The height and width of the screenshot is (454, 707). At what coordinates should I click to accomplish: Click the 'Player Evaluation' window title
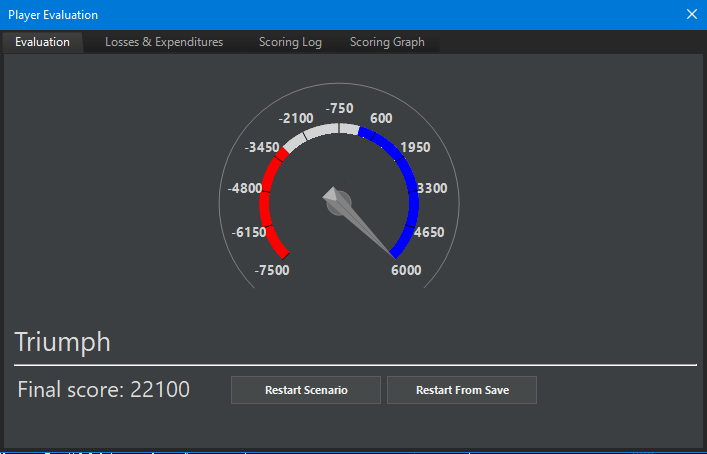tap(53, 15)
